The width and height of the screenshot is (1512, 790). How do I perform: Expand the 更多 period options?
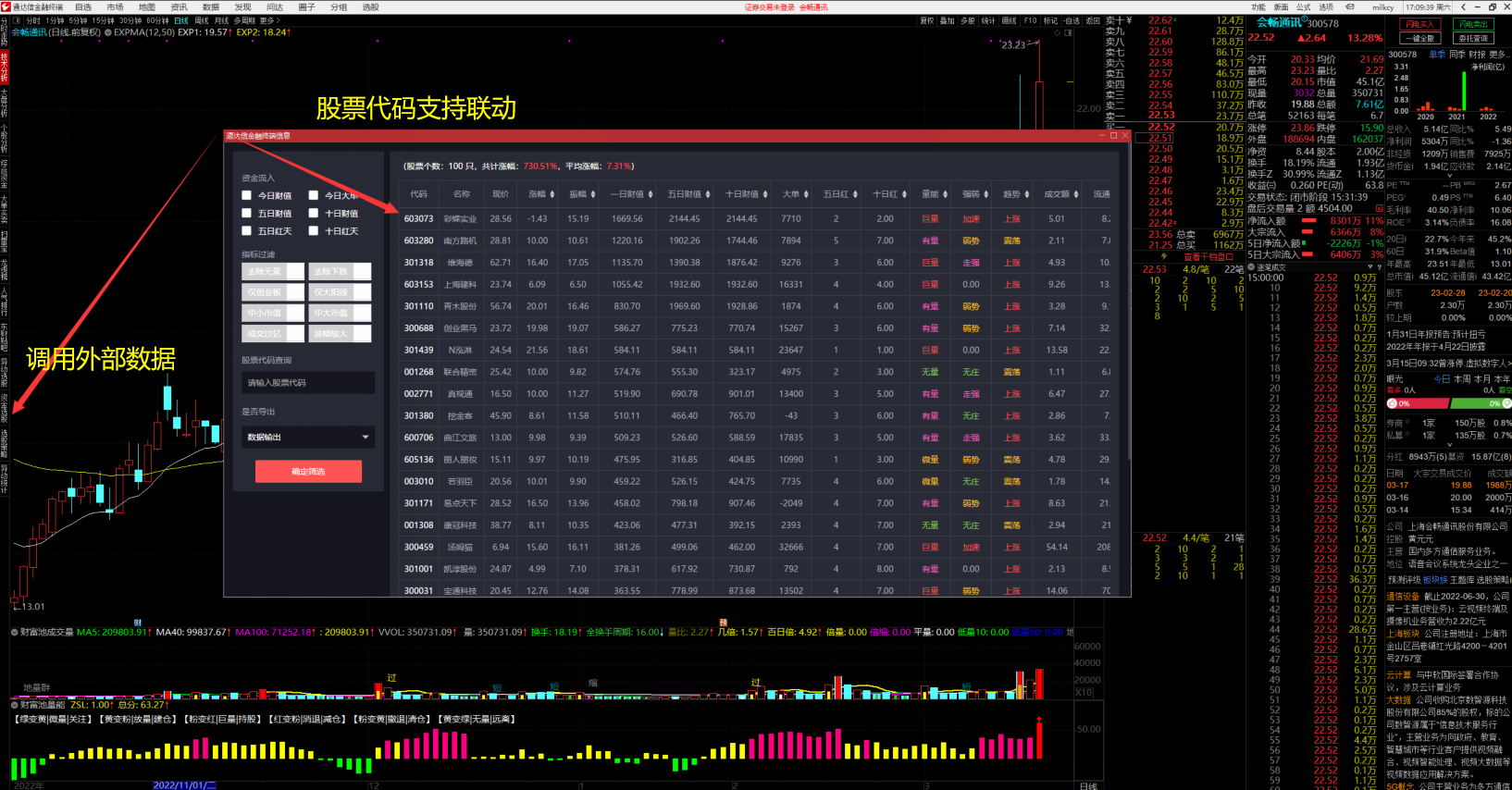pos(268,20)
